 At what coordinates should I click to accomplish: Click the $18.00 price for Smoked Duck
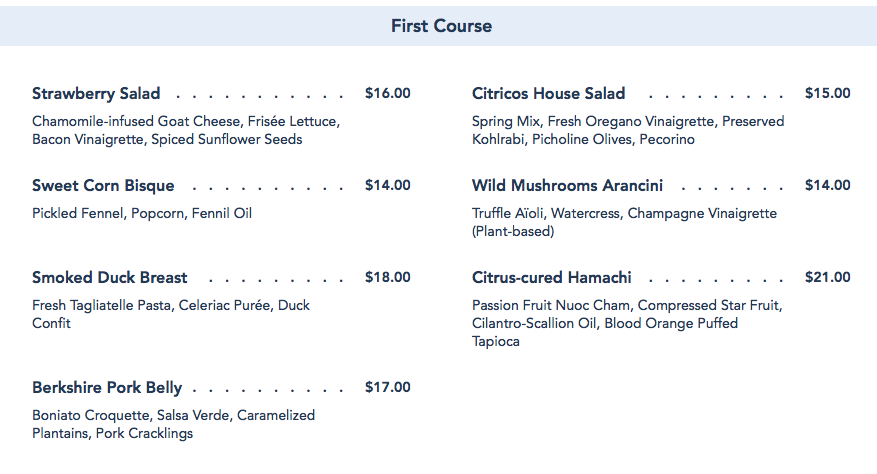click(x=388, y=278)
